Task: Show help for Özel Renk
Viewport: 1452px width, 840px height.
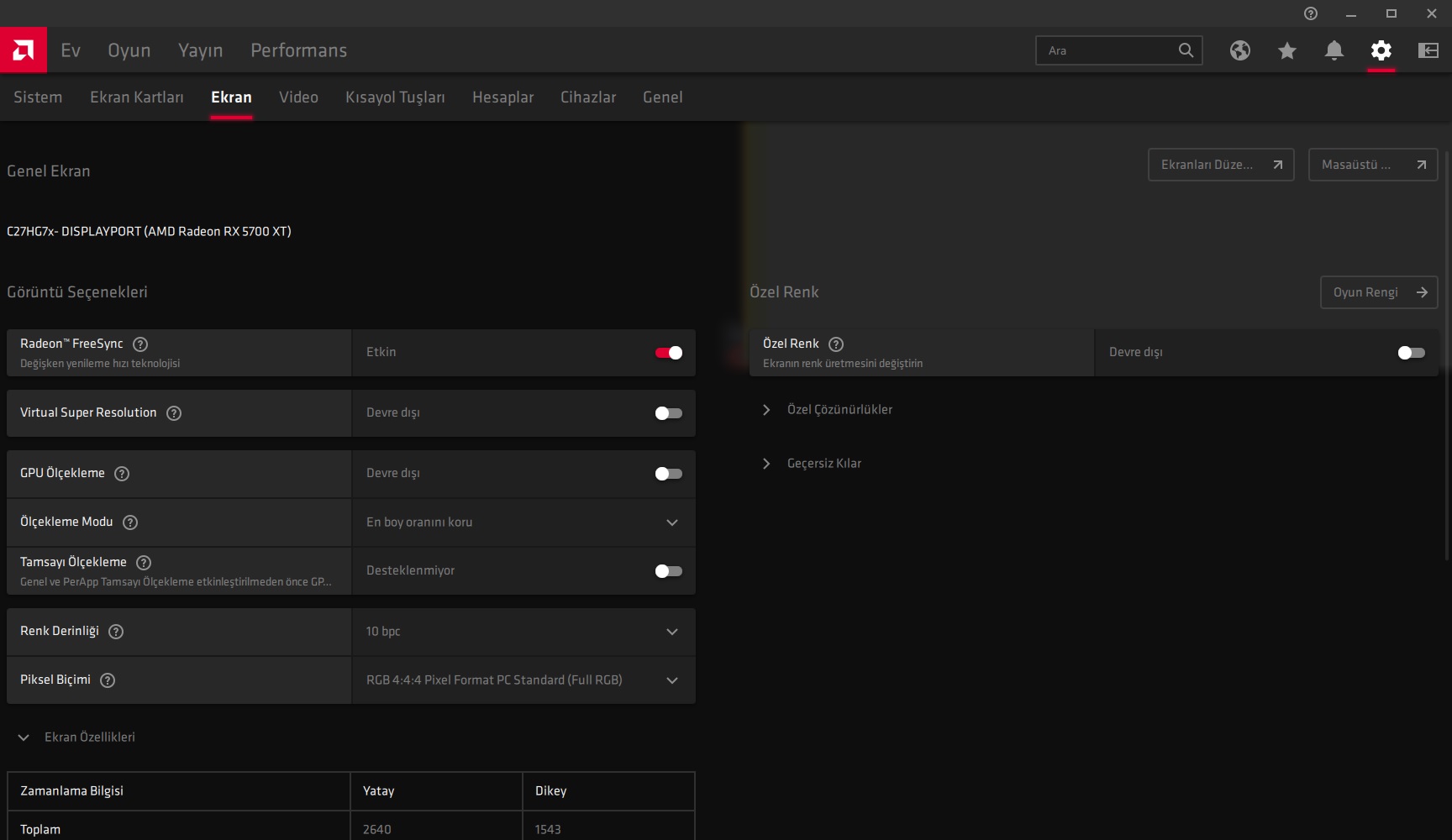Action: (x=836, y=344)
